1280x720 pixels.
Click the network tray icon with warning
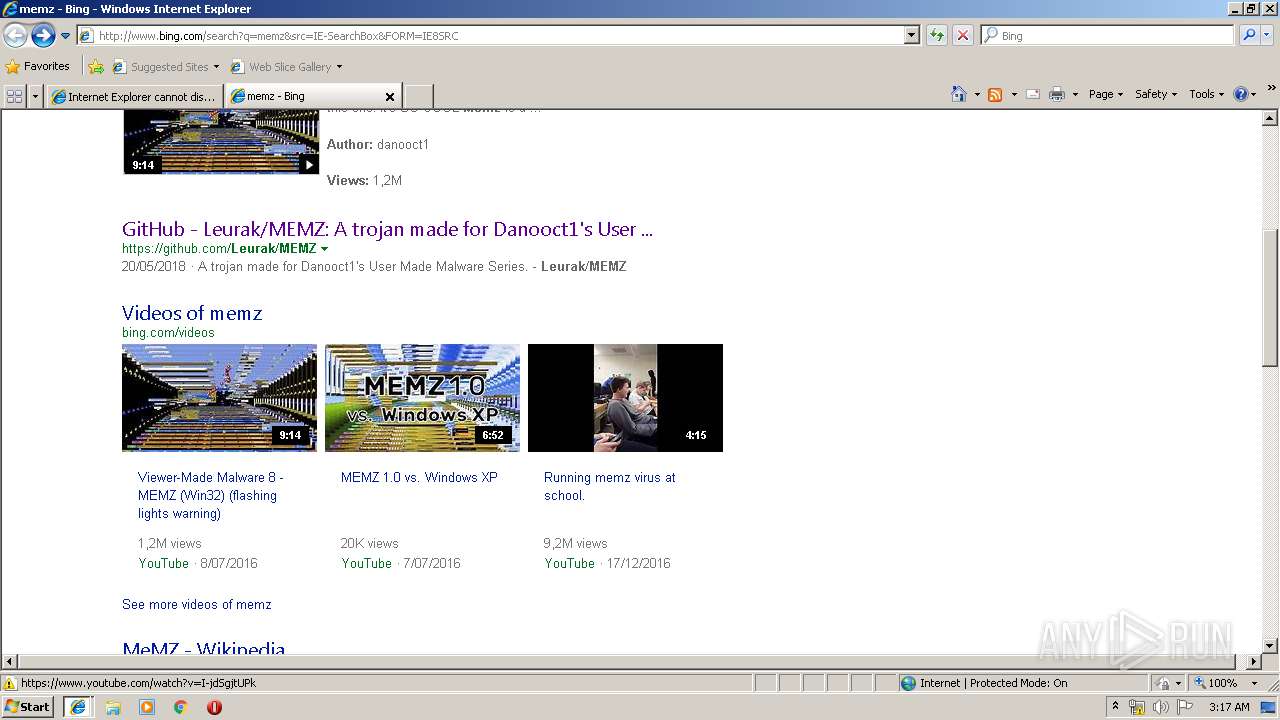pos(1137,707)
